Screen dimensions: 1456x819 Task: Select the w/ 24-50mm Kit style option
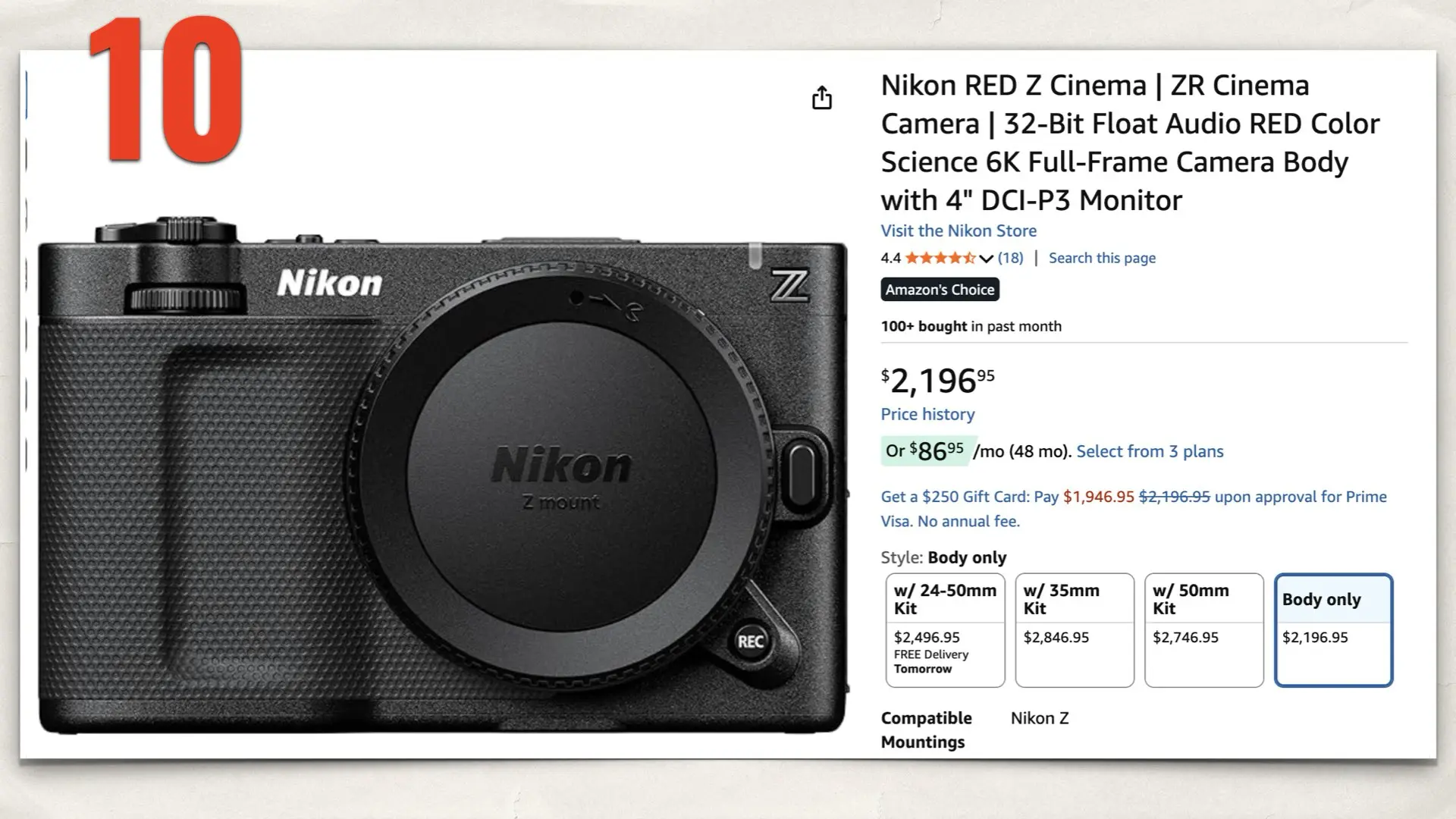click(x=945, y=629)
